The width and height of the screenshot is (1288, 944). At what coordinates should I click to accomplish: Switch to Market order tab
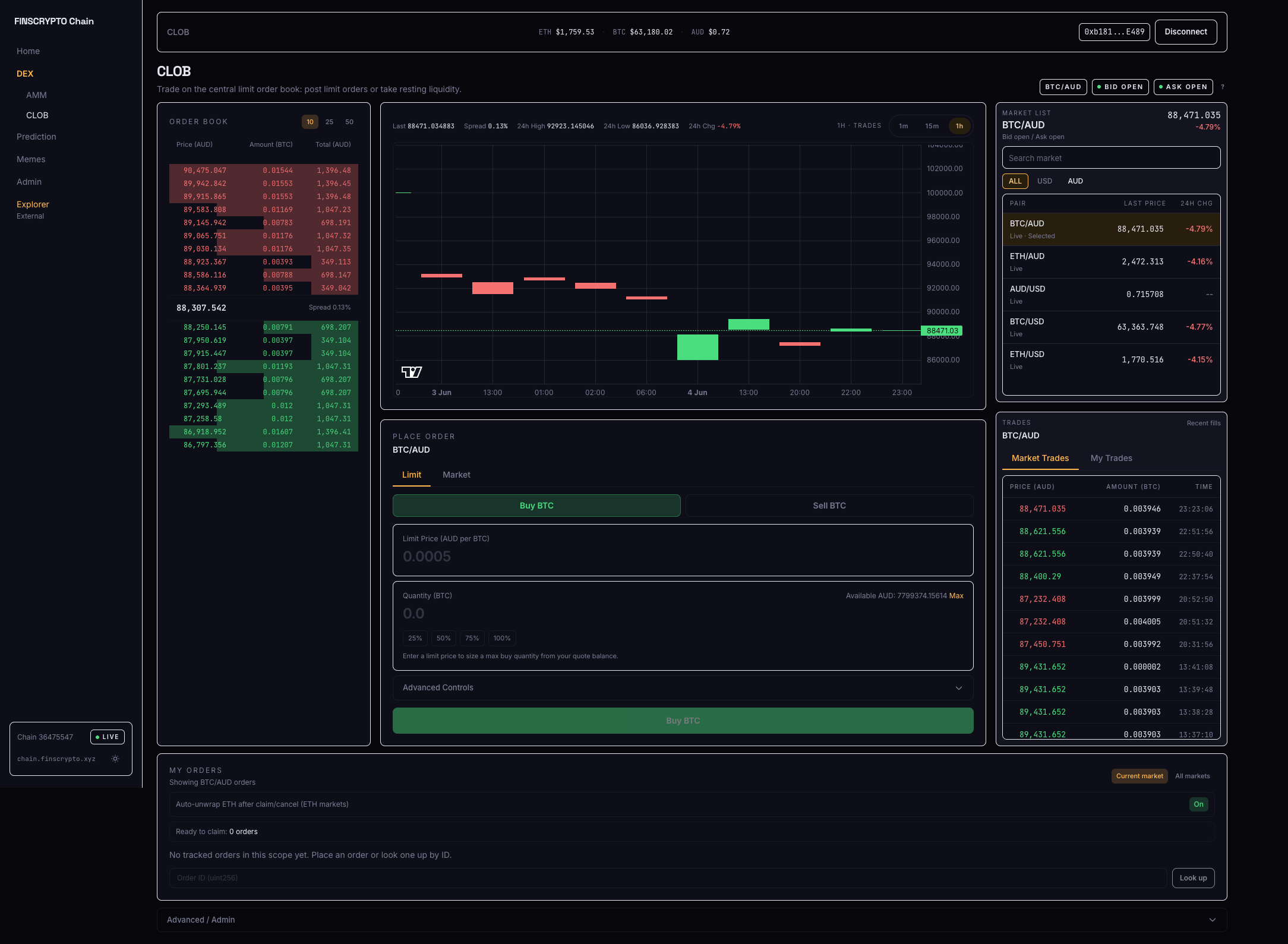456,475
